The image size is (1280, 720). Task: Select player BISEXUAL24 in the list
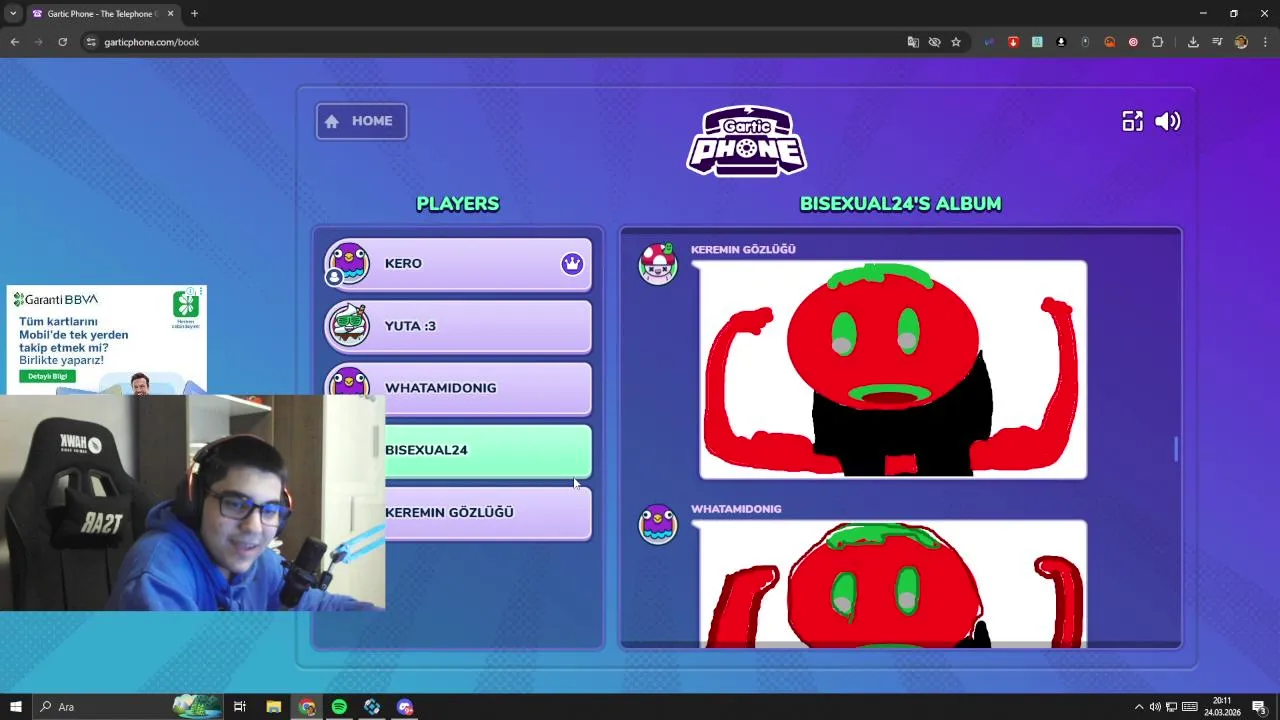488,450
